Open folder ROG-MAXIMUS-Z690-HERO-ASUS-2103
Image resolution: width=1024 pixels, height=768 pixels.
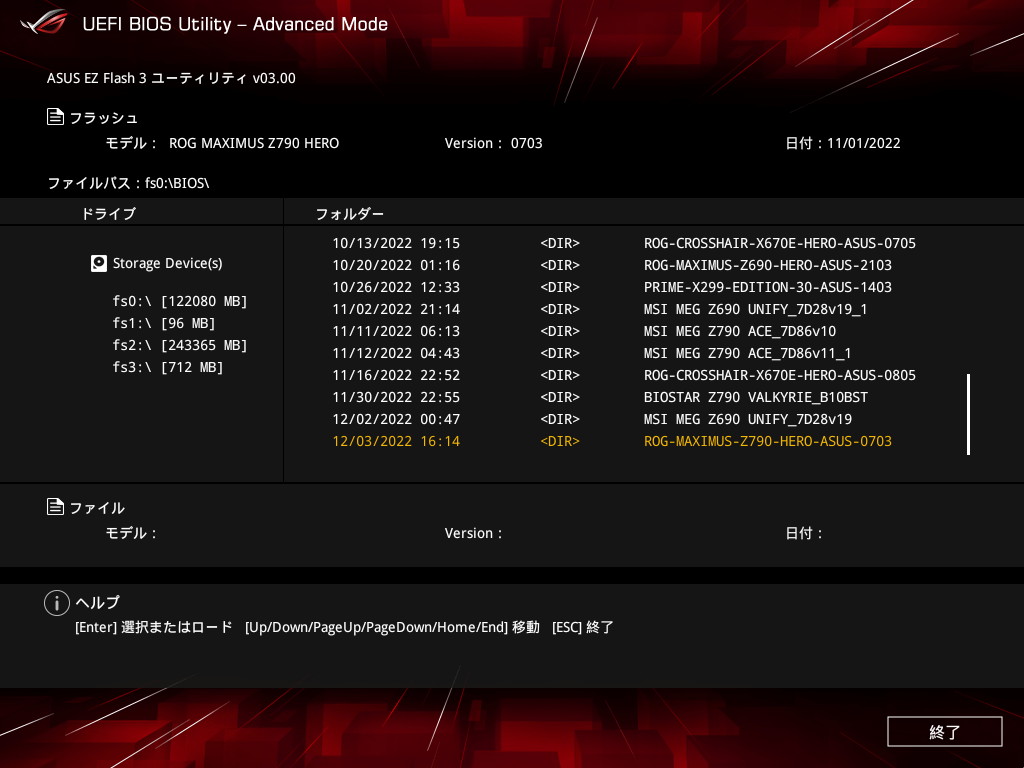(x=767, y=265)
